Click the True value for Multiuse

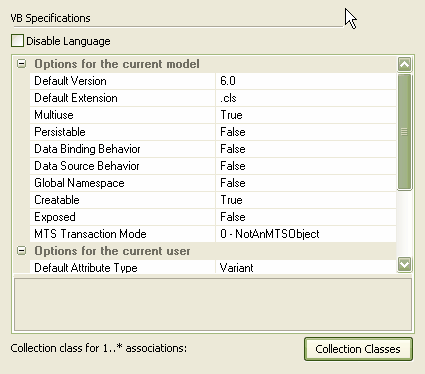306,115
